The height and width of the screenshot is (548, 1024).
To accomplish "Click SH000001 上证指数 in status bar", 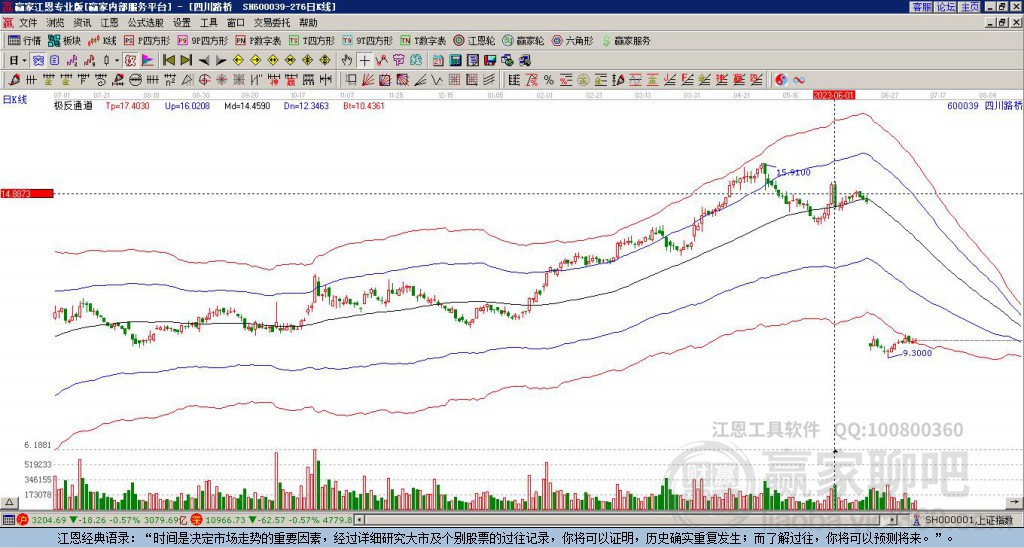I will [x=969, y=520].
